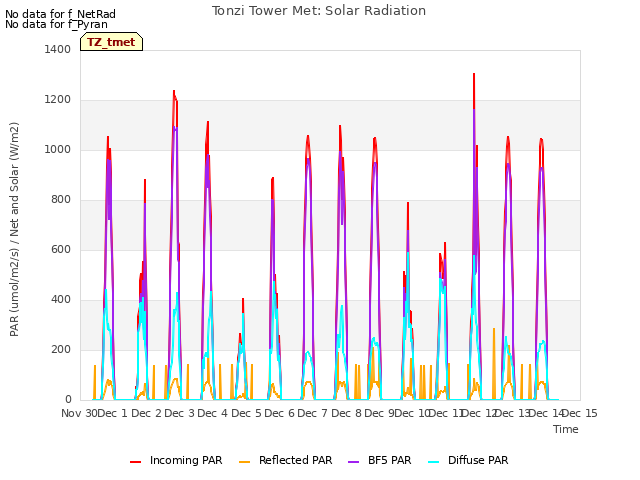The image size is (640, 480).
Task: Click the y-axis title PAR / Net and Solar
Action: 14,229
